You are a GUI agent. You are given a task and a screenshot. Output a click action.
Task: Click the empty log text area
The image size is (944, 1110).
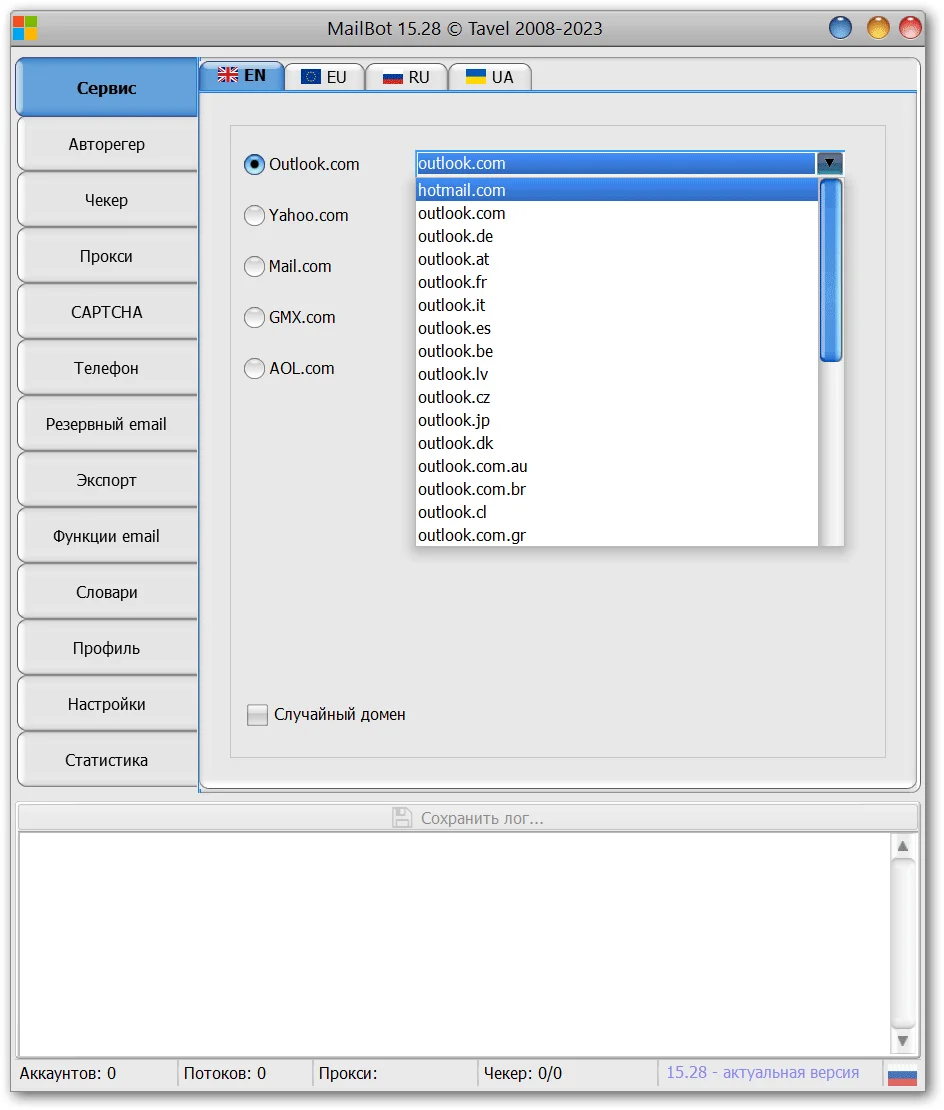click(x=454, y=944)
